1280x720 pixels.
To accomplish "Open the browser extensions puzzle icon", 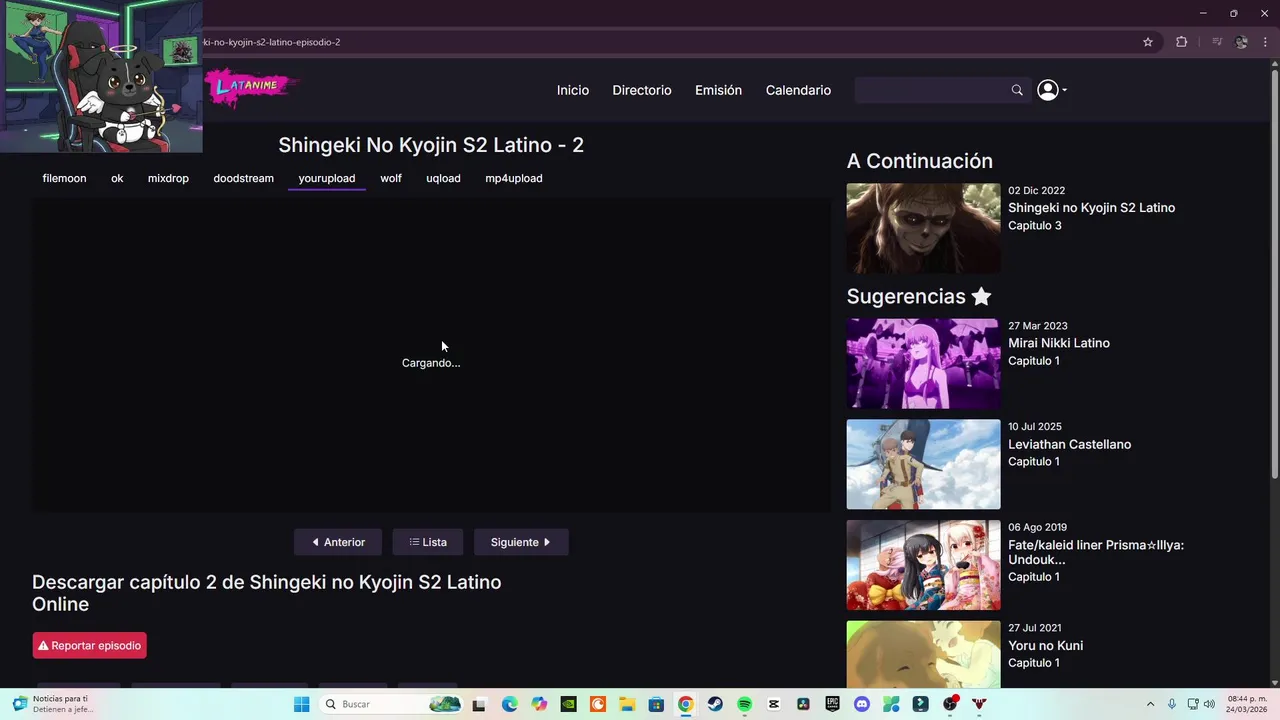I will click(x=1181, y=42).
